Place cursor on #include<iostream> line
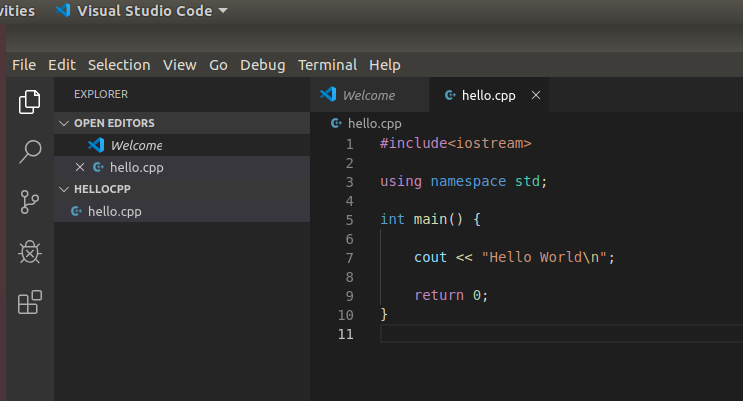The width and height of the screenshot is (743, 401). tap(455, 143)
